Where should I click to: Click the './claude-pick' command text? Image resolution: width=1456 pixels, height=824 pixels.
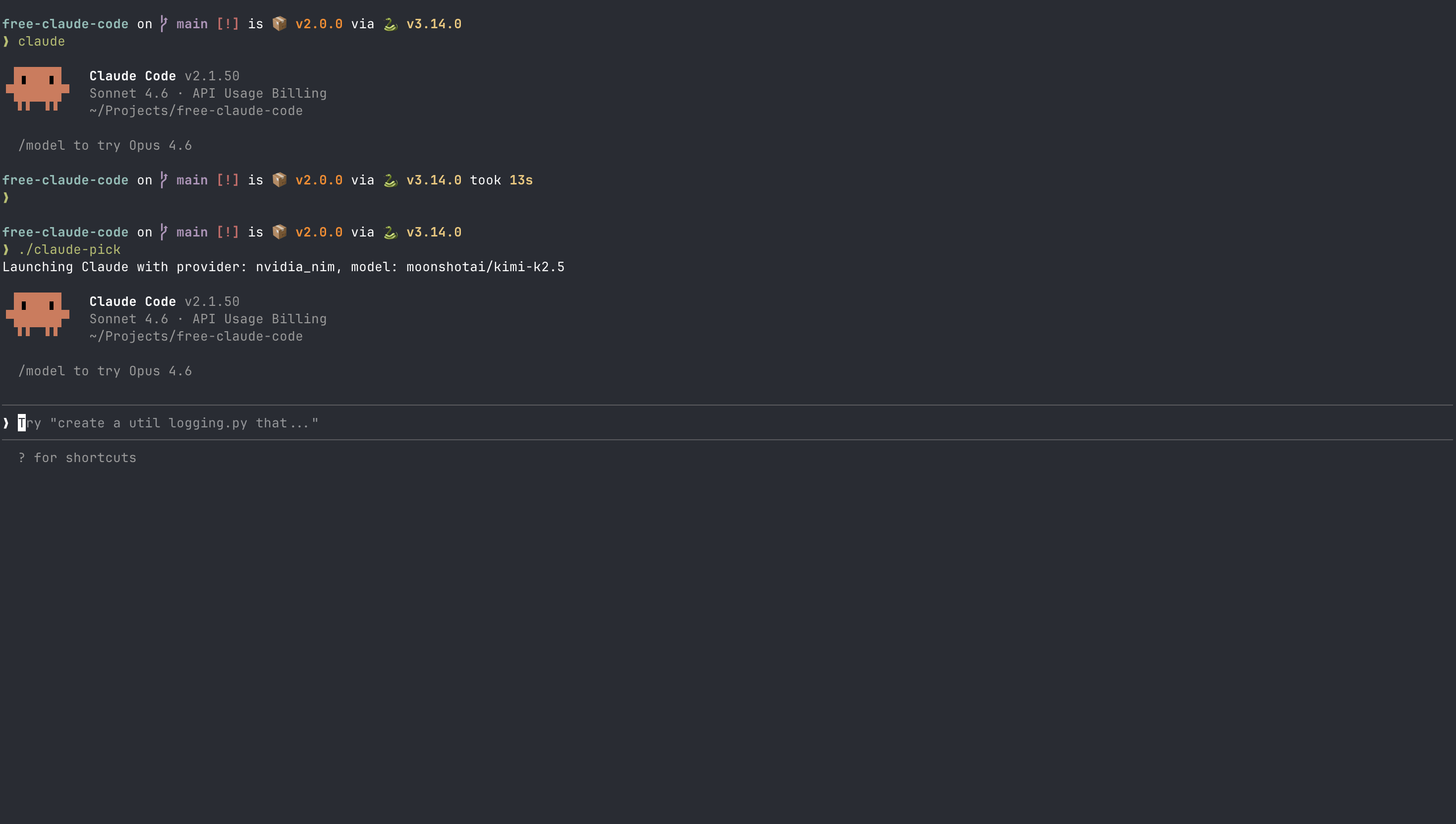(x=69, y=249)
